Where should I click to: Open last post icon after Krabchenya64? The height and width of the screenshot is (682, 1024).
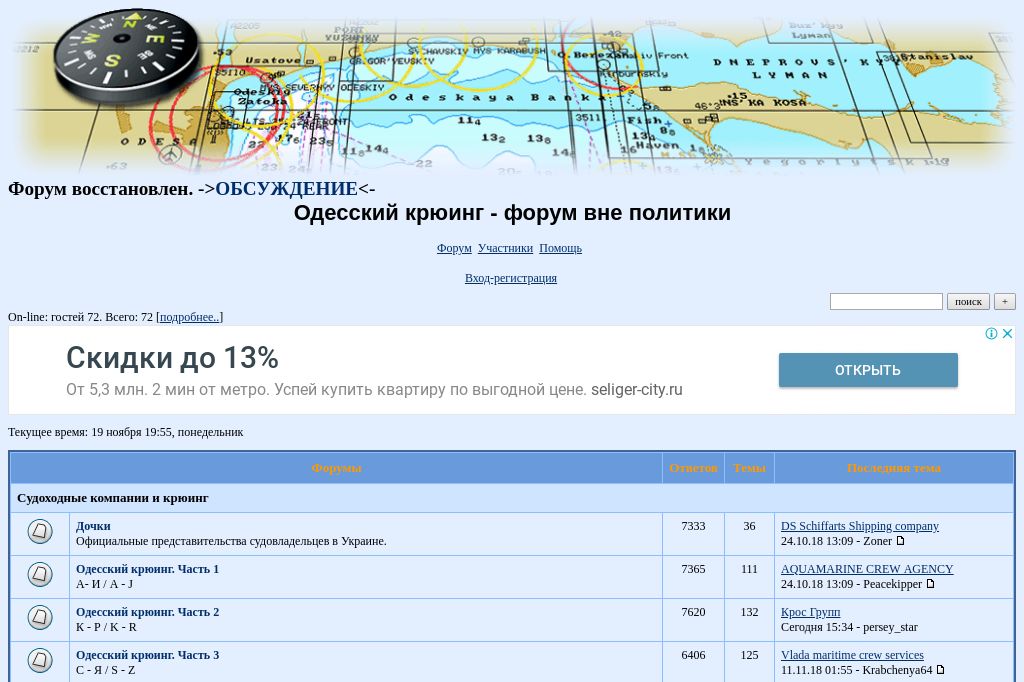[940, 670]
